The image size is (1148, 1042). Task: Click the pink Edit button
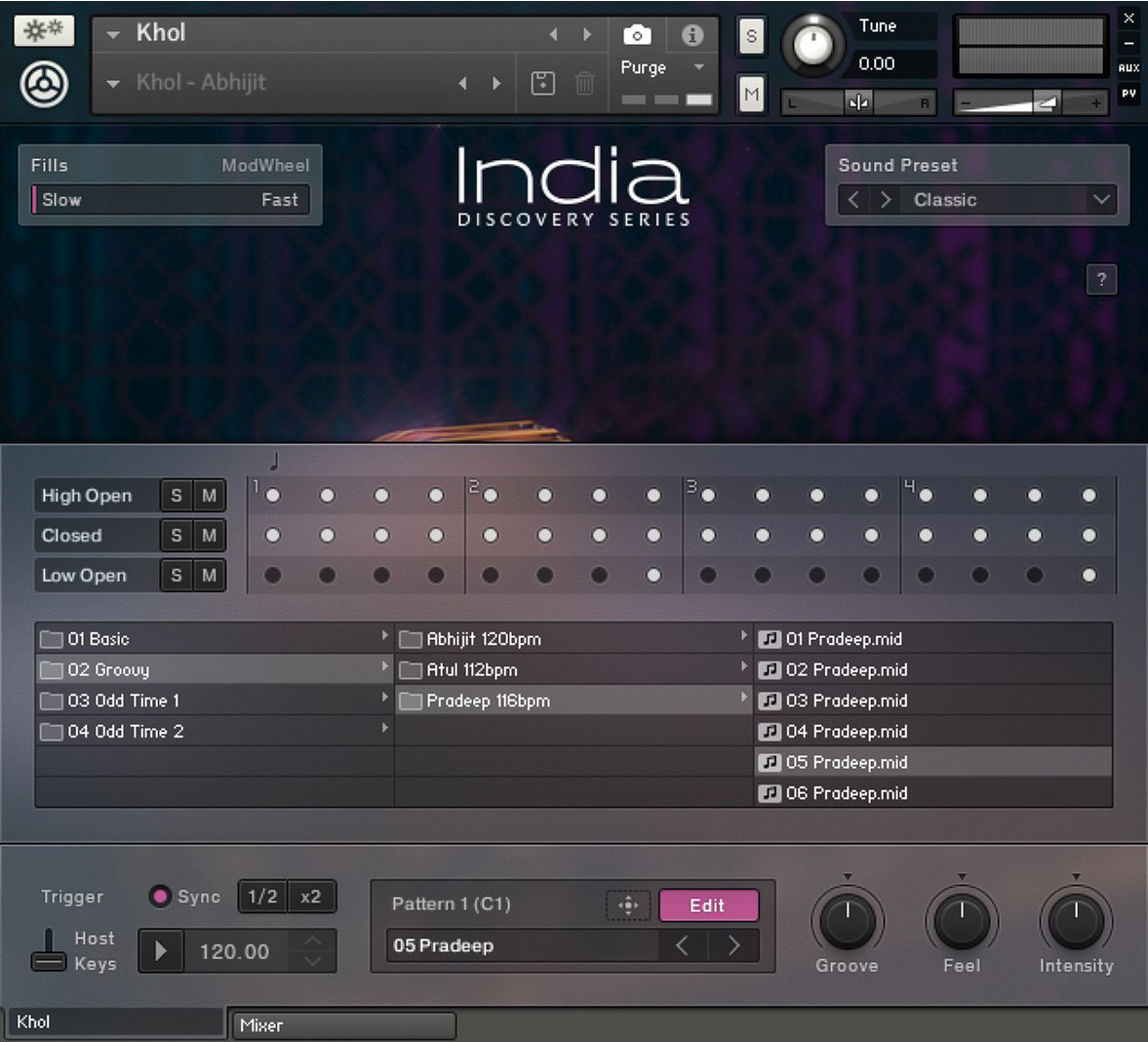(709, 905)
